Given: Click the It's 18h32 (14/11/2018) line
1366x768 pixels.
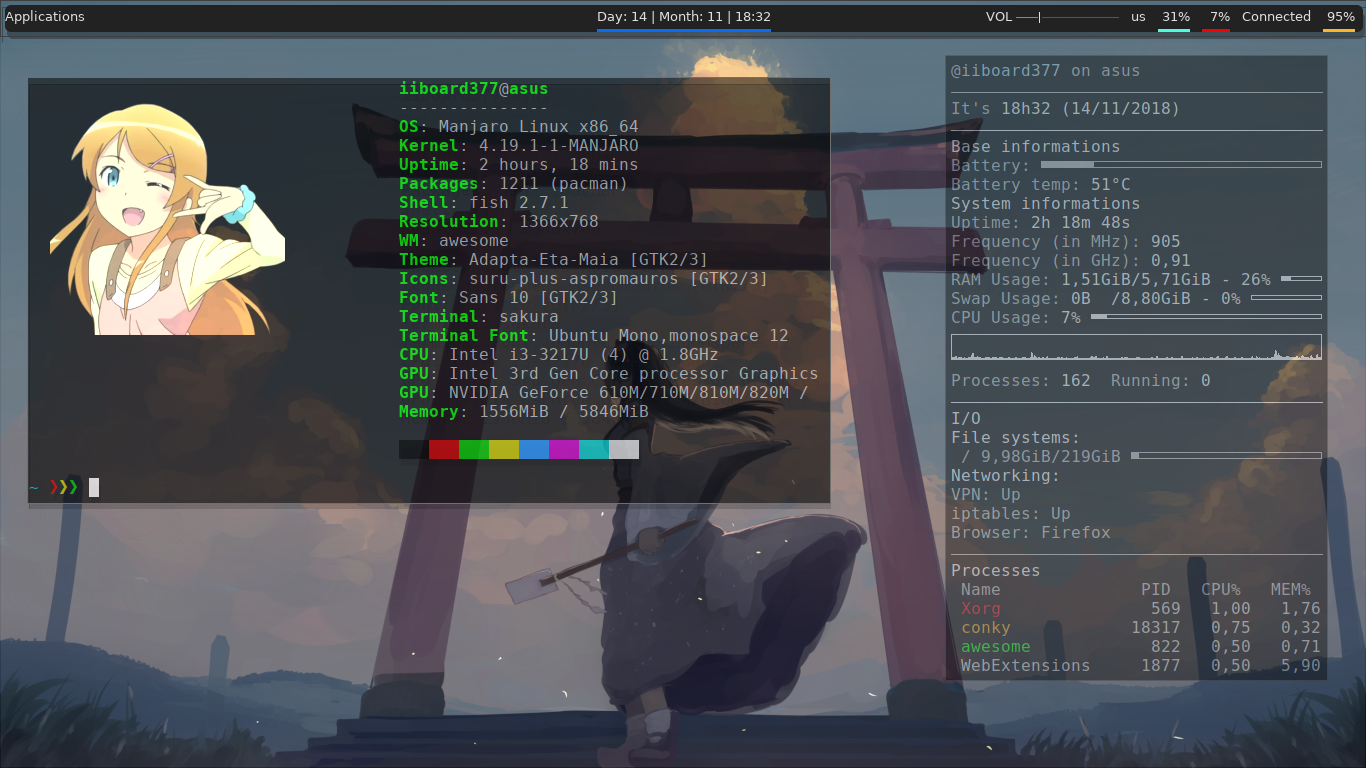Looking at the screenshot, I should [x=1065, y=109].
